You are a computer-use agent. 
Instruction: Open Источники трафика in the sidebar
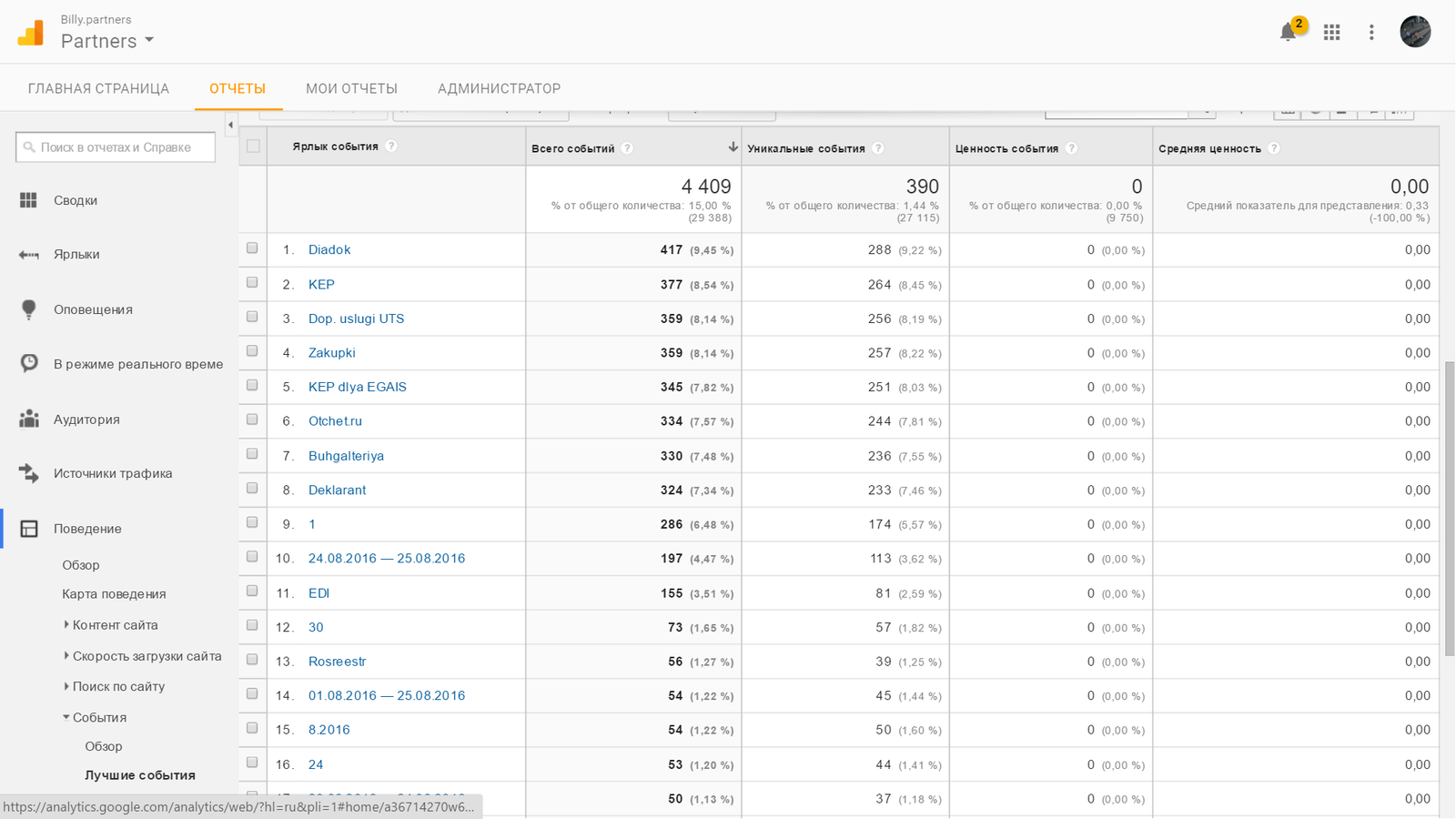pyautogui.click(x=113, y=473)
